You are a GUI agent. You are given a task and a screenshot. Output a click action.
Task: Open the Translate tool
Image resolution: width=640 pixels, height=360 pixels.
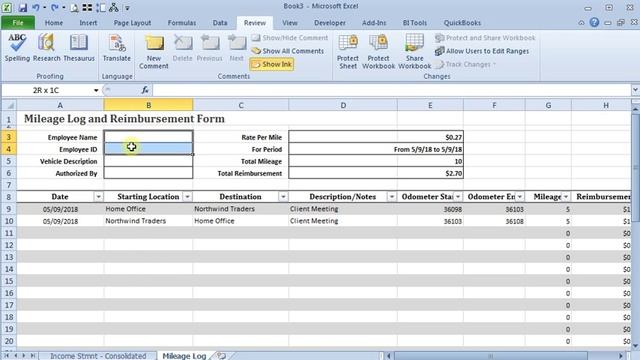tap(116, 48)
